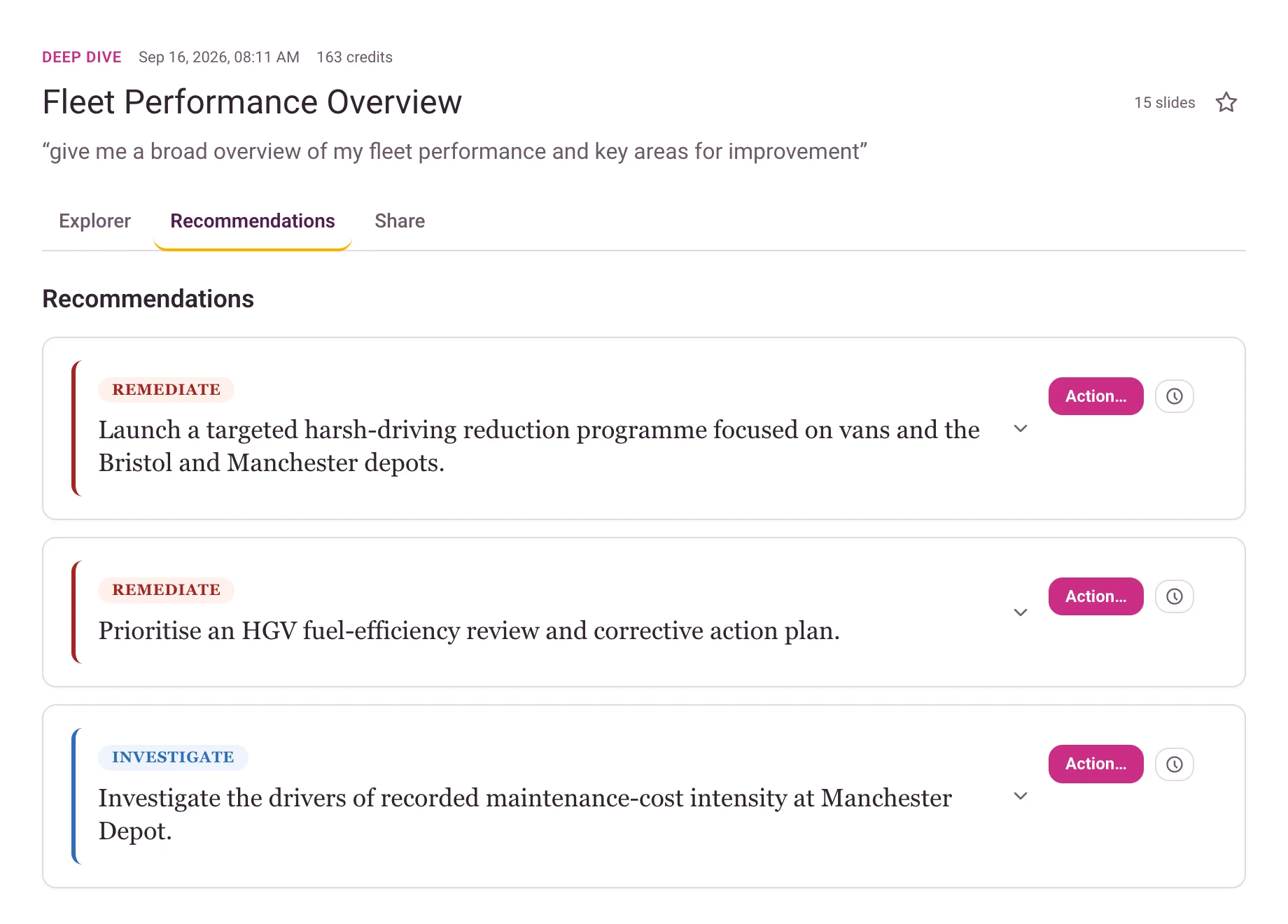The height and width of the screenshot is (924, 1288).
Task: Expand the harsh-driving reduction recommendation chevron
Action: tap(1021, 428)
